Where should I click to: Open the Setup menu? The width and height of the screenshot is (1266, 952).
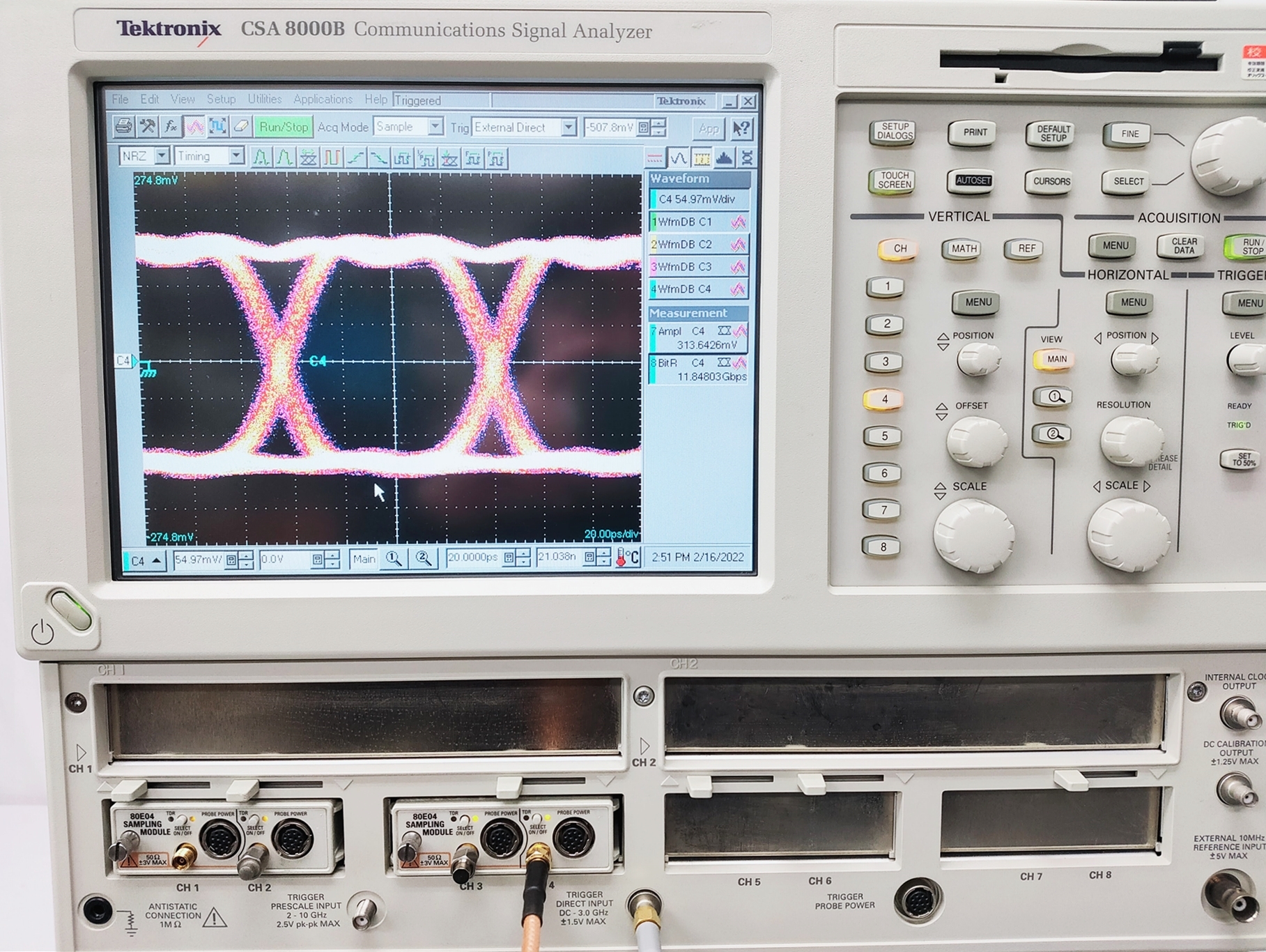coord(221,99)
